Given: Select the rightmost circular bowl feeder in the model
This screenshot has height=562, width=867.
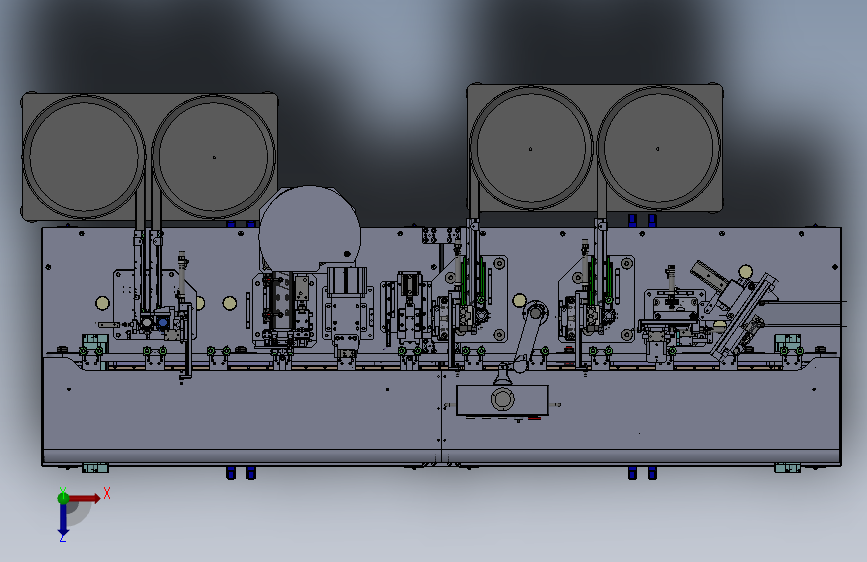Looking at the screenshot, I should tap(659, 148).
